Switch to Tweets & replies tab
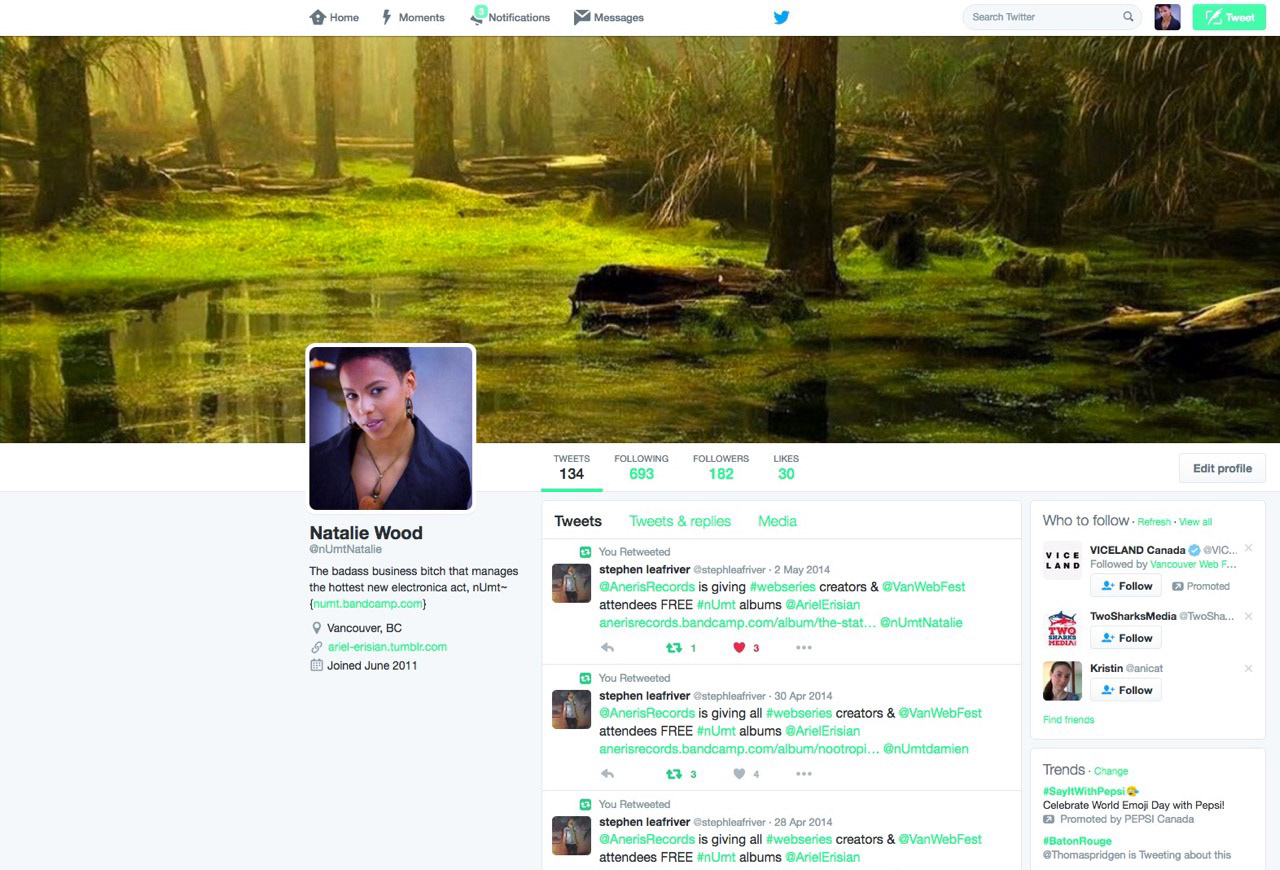Screen dimensions: 1280x870 [680, 521]
